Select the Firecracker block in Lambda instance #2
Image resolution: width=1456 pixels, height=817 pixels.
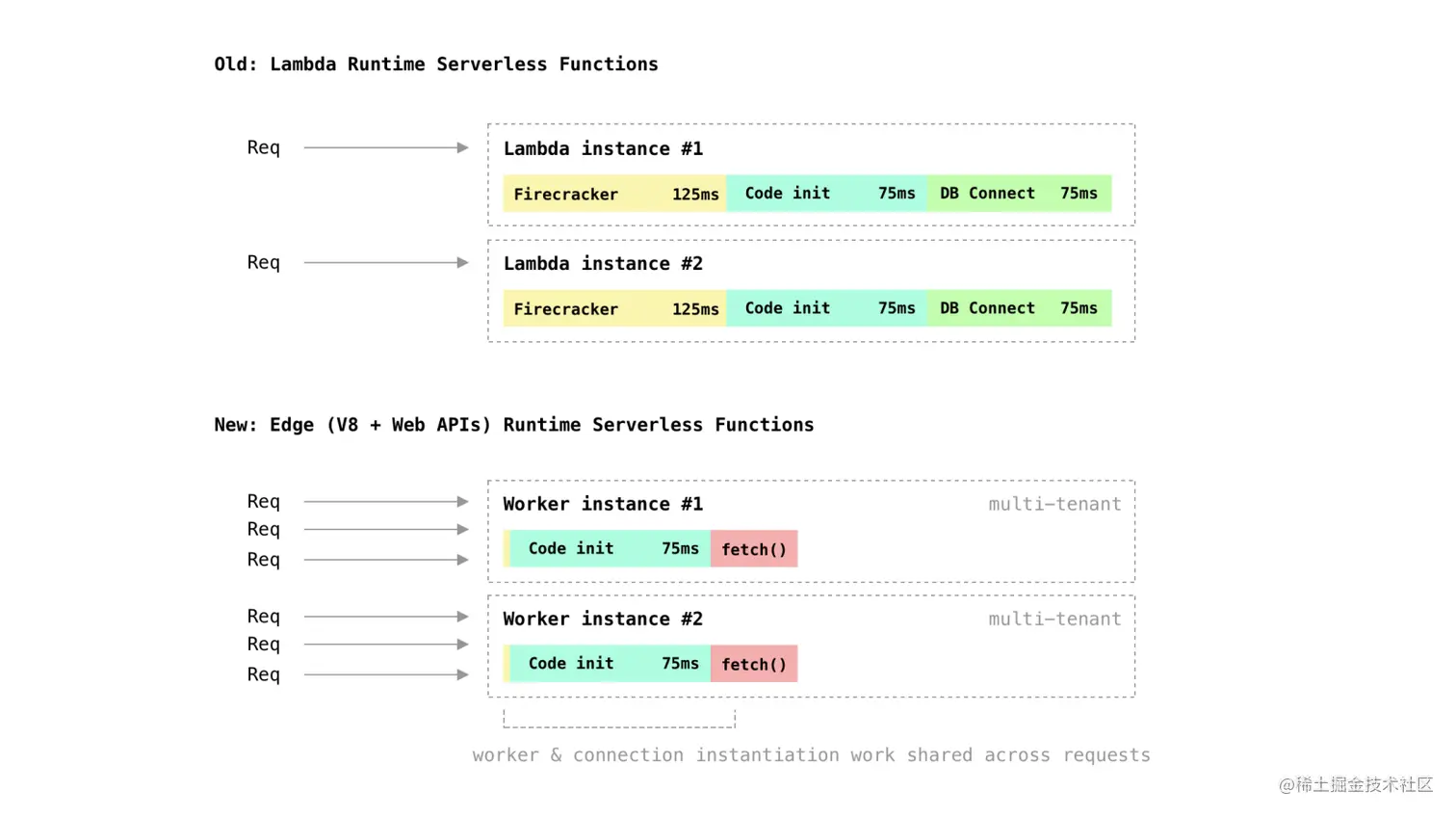[614, 308]
